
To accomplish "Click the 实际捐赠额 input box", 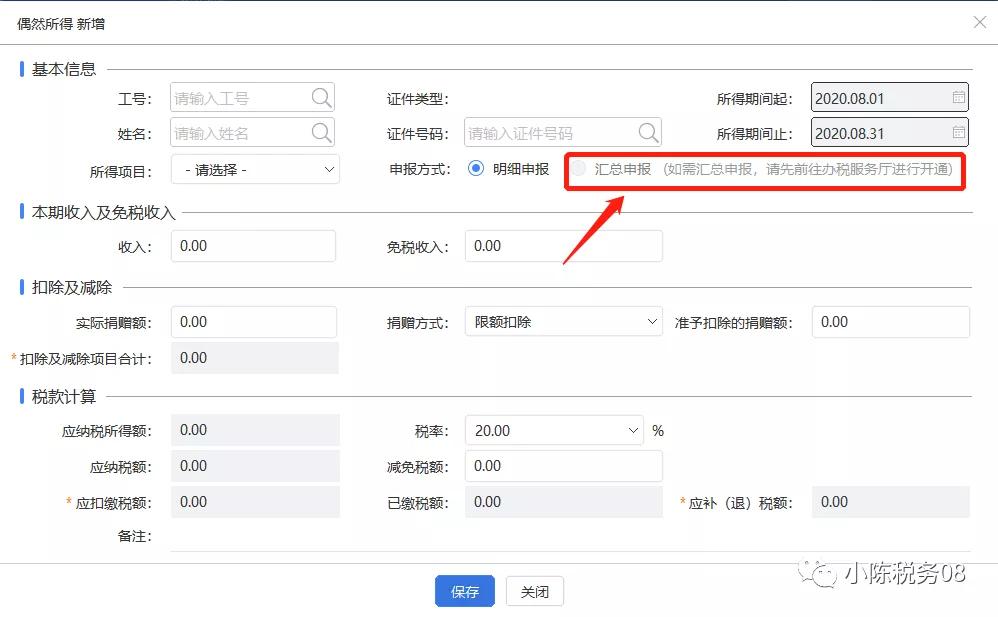I will (253, 322).
